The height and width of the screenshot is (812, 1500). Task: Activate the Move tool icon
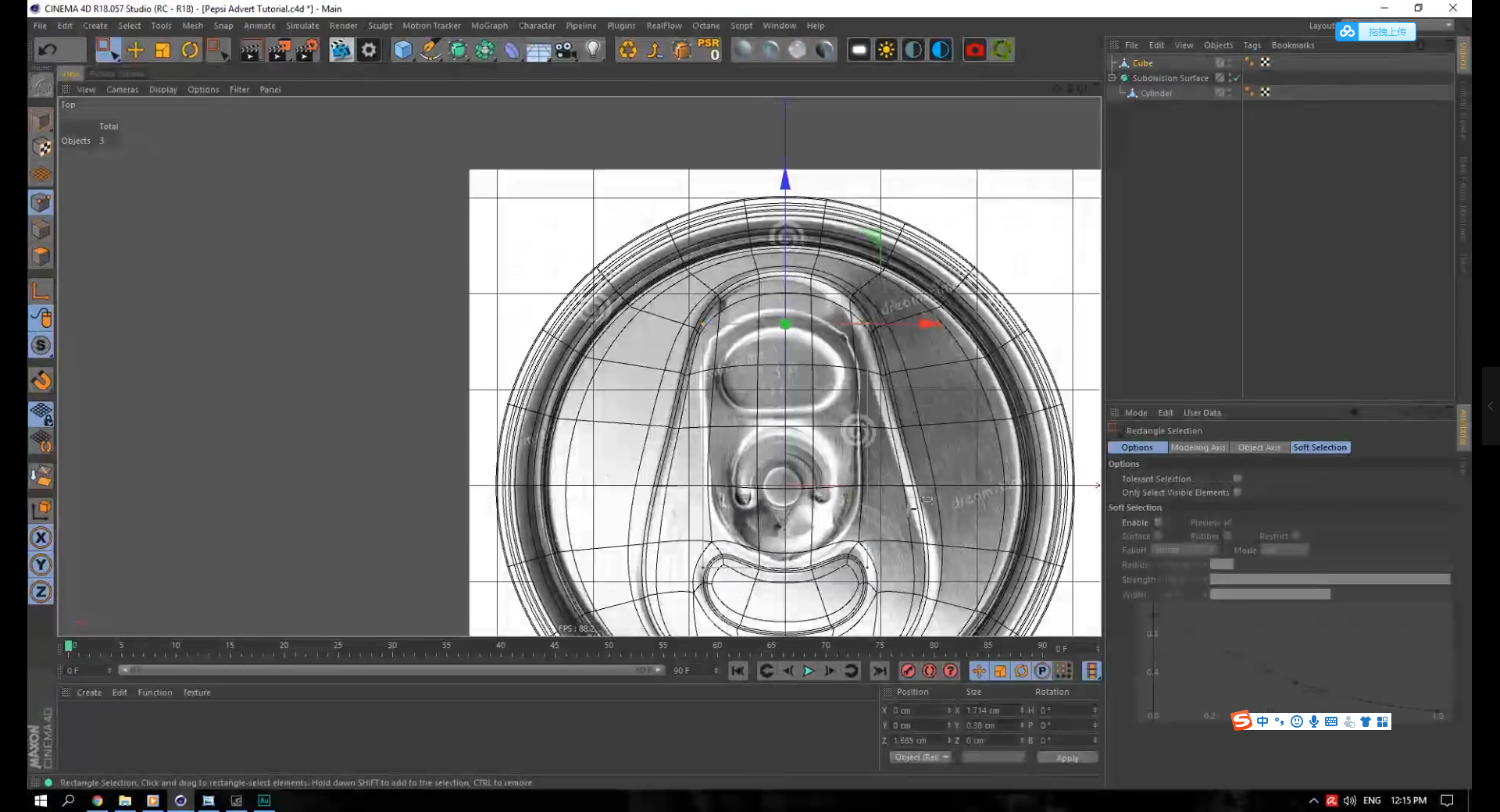[135, 50]
